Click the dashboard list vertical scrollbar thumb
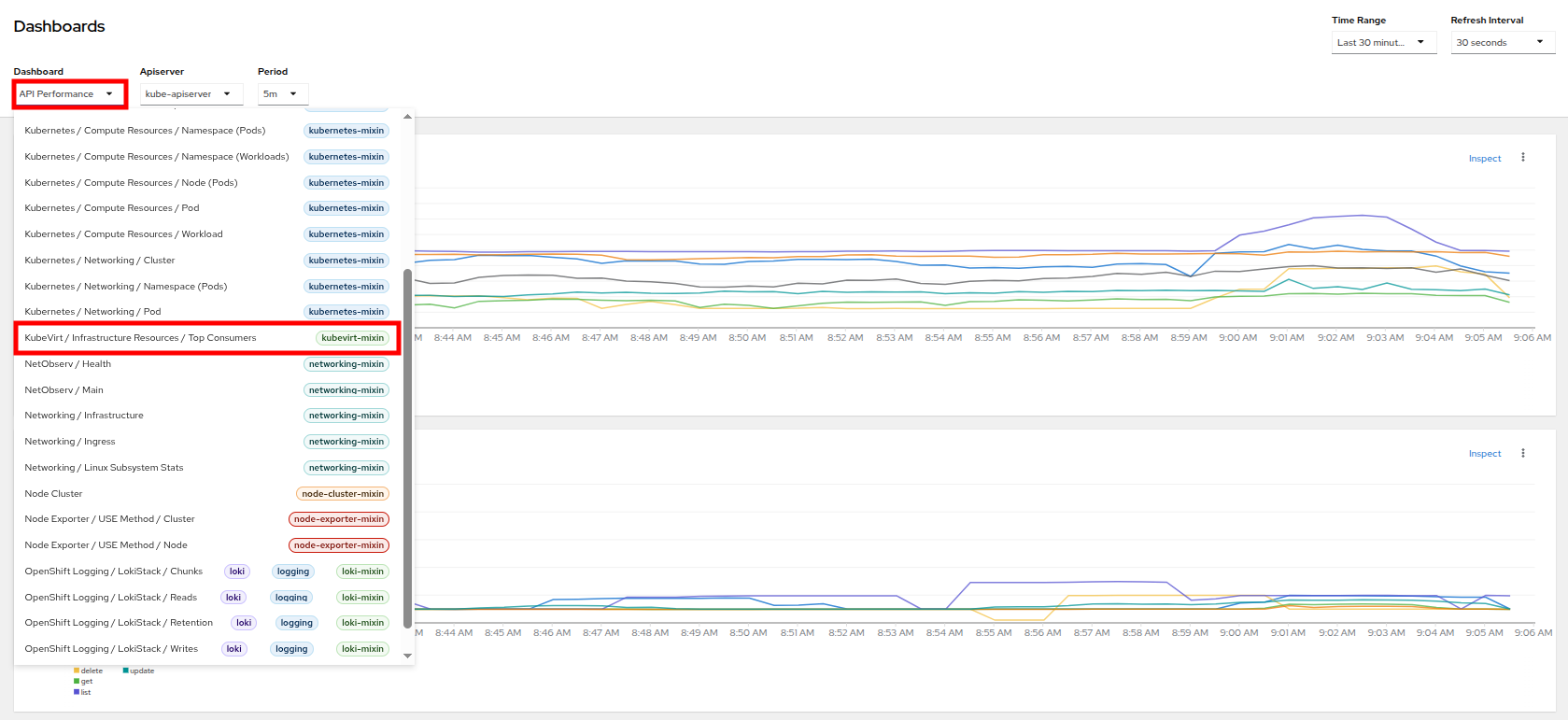 [407, 448]
